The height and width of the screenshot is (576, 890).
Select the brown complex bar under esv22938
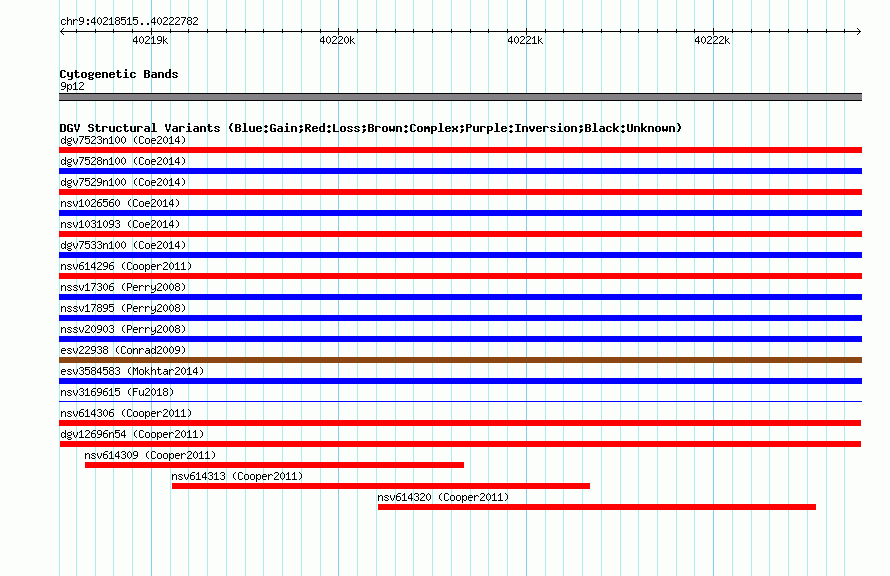[x=460, y=360]
